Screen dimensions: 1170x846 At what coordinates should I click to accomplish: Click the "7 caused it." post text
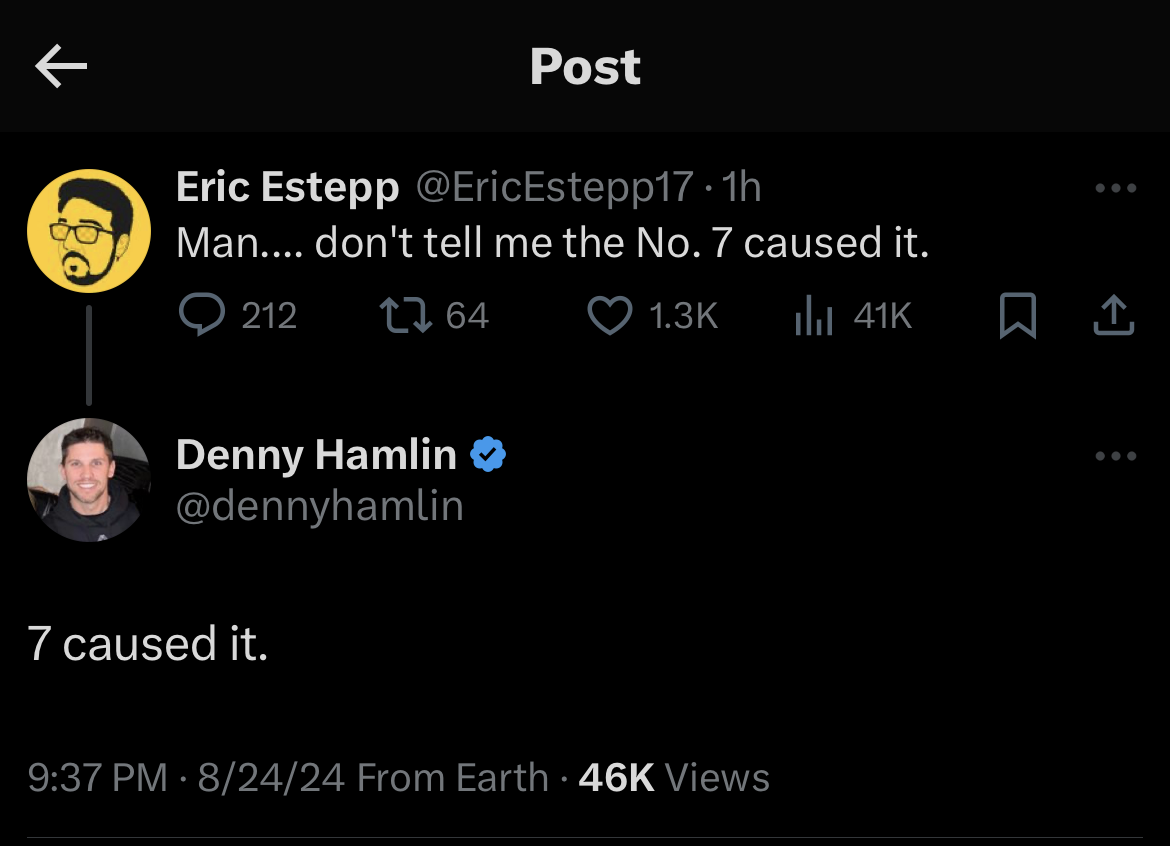point(148,644)
